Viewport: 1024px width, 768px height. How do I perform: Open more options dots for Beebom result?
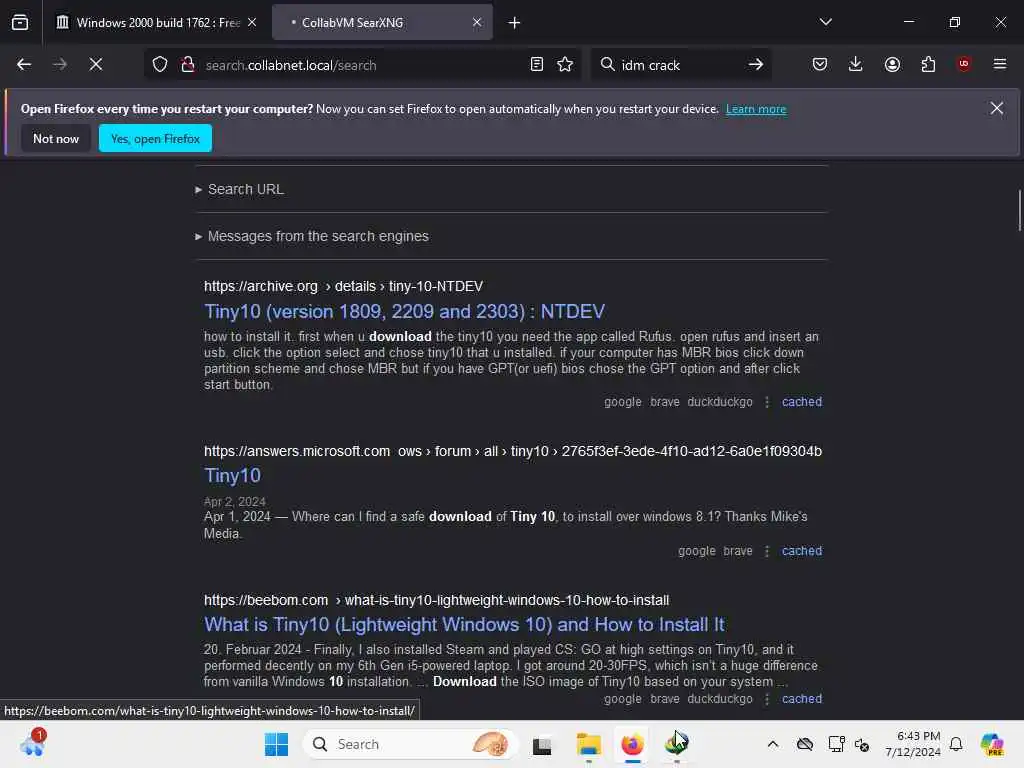(767, 699)
